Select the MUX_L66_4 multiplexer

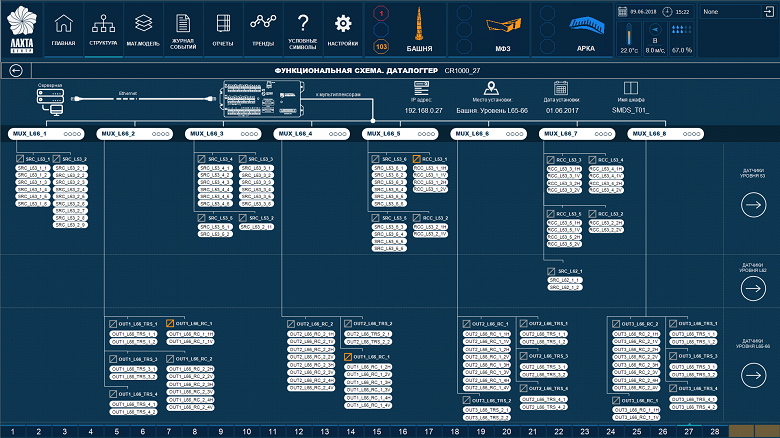[311, 134]
